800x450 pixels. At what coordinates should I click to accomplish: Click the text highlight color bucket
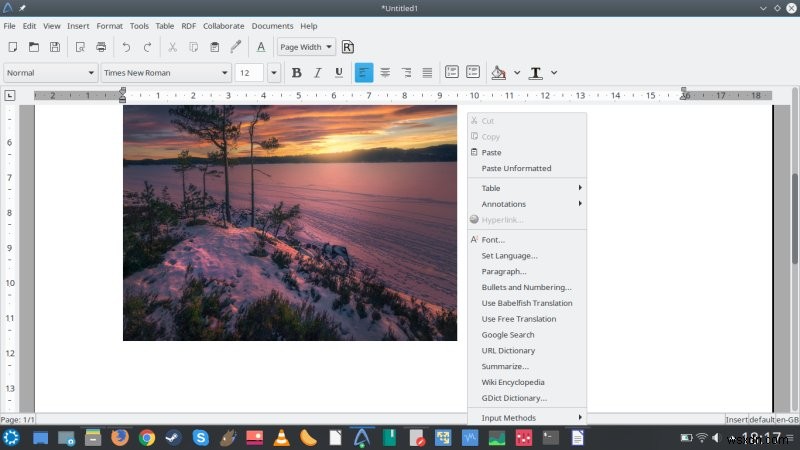[x=499, y=73]
